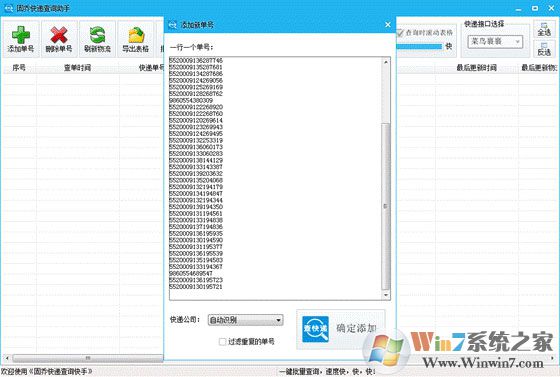560x377 pixels.
Task: Click the 全选 select-all icon
Action: point(544,29)
